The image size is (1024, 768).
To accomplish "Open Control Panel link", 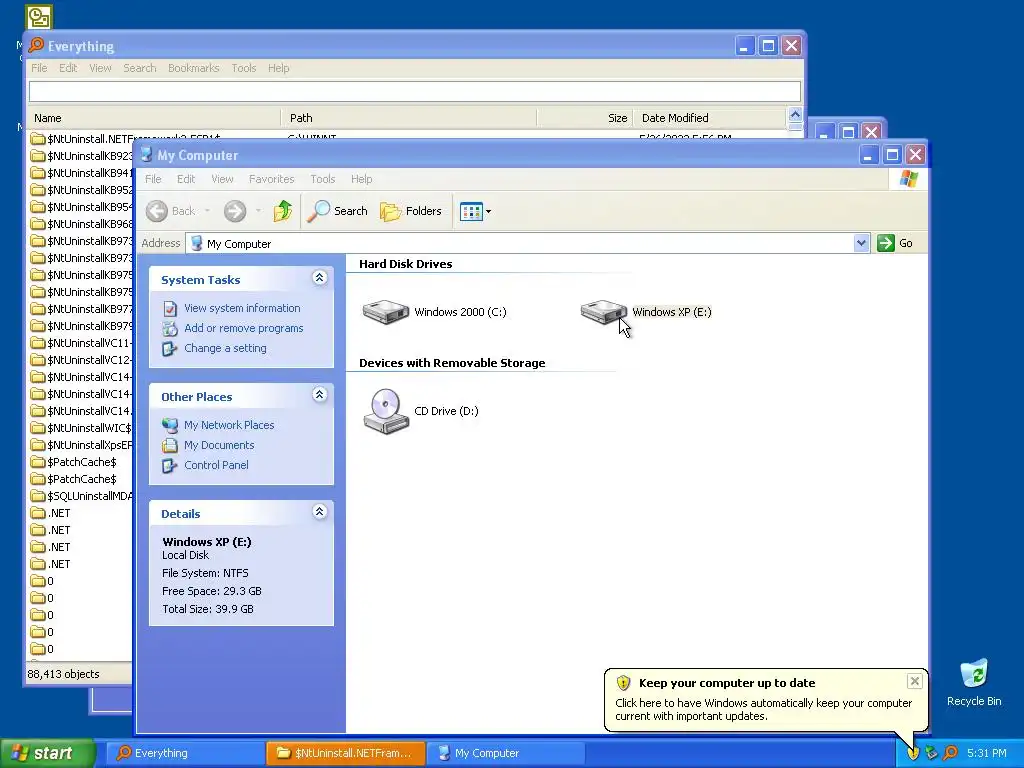I will [216, 465].
